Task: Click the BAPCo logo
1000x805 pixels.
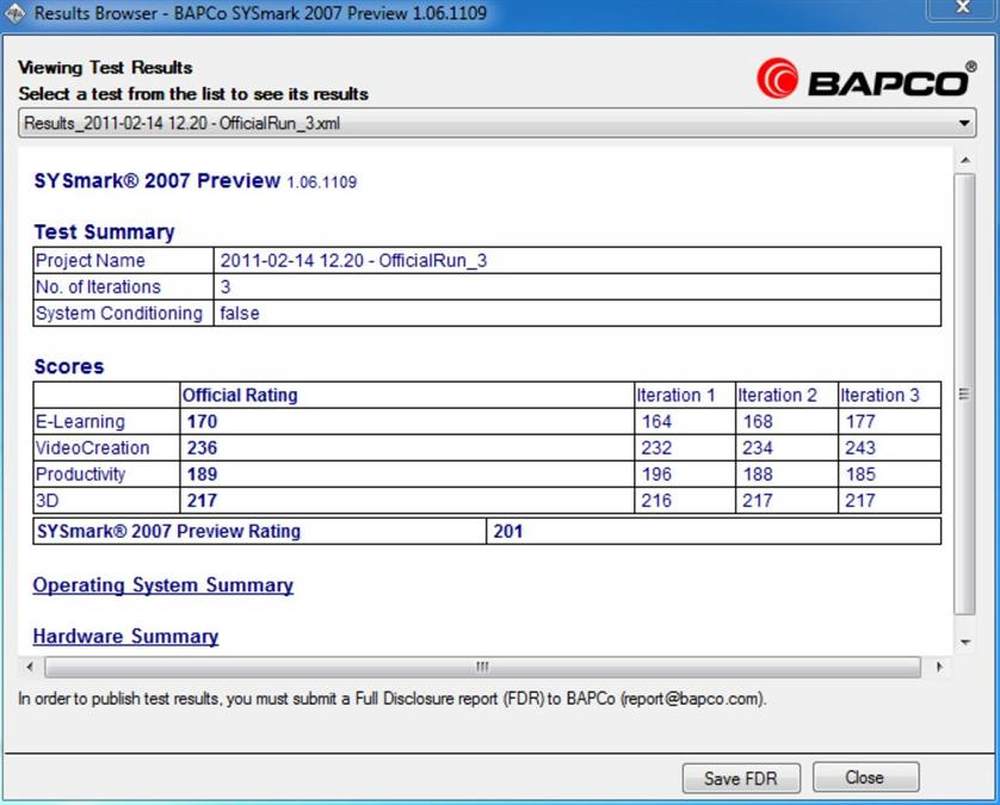Action: coord(866,79)
